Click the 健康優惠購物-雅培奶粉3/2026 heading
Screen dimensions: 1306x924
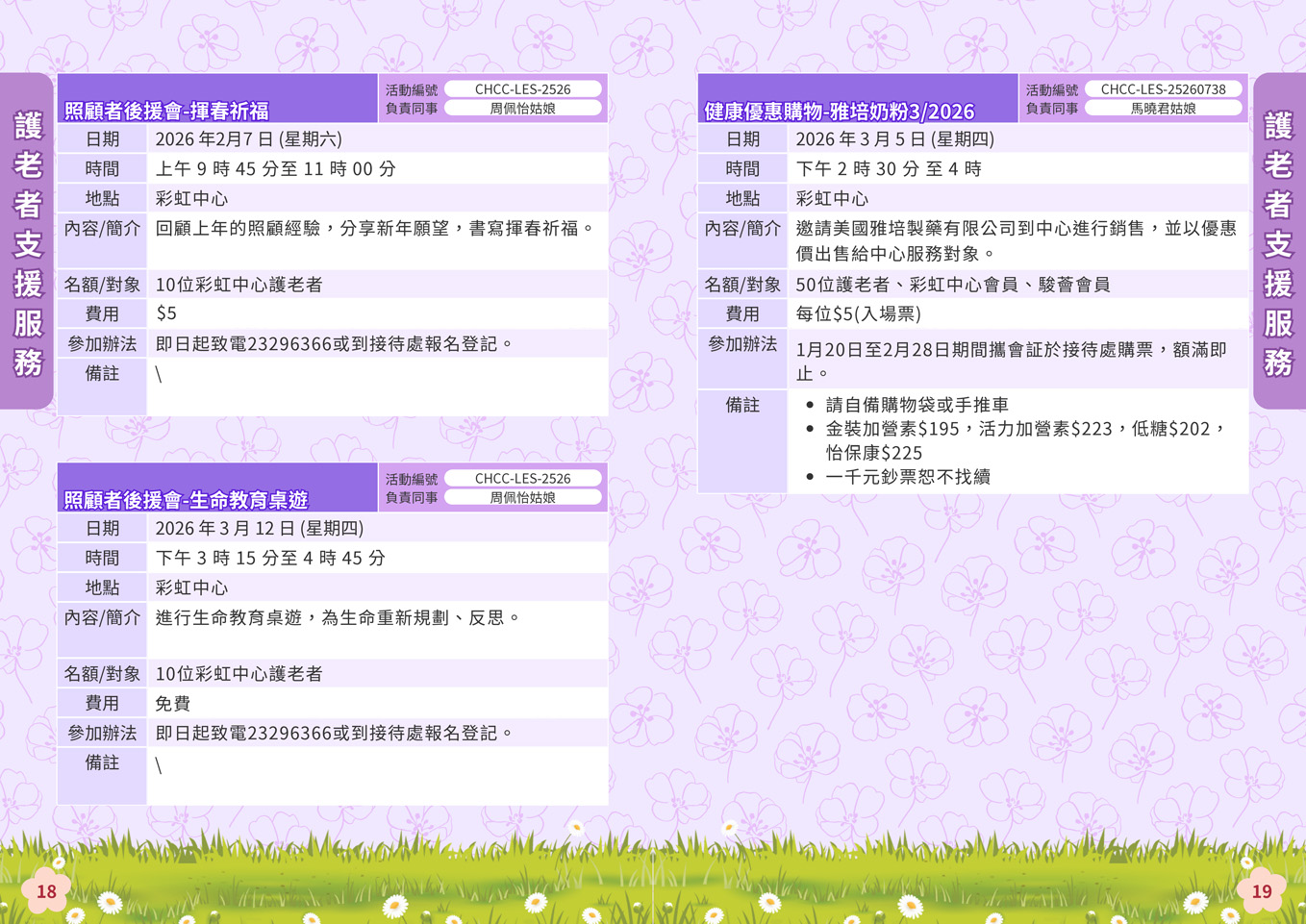click(x=839, y=112)
